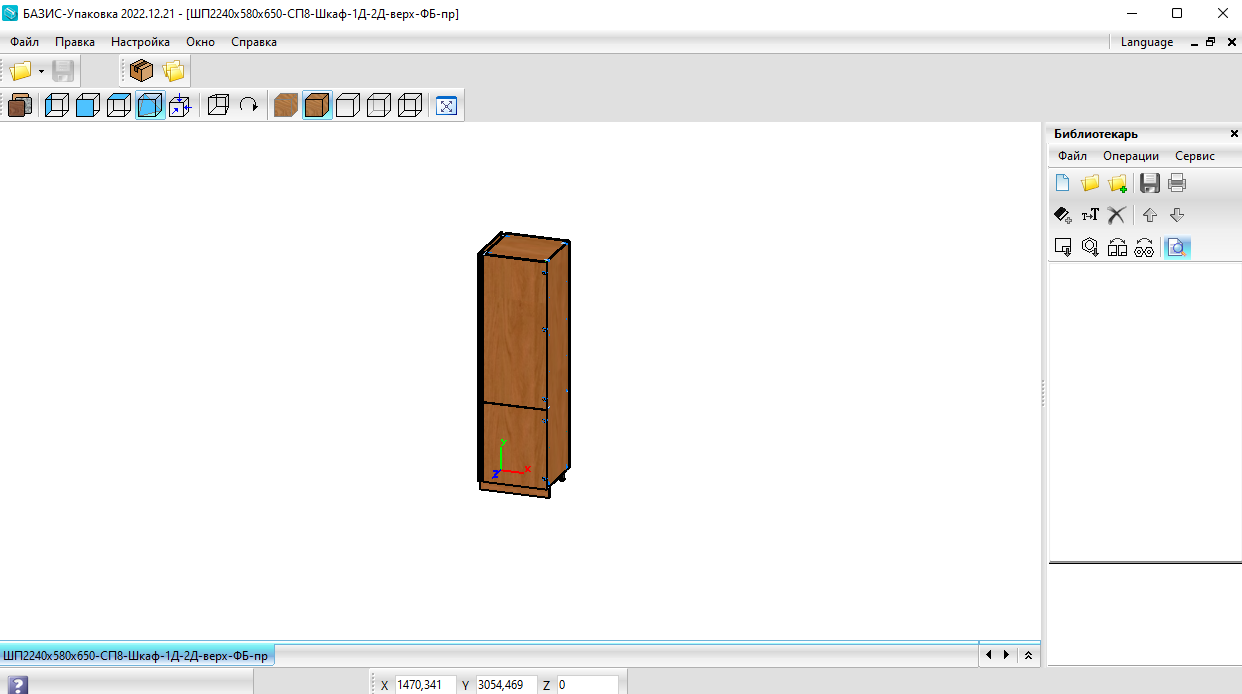
Task: Click the add folder icon with green plus
Action: coord(1117,183)
